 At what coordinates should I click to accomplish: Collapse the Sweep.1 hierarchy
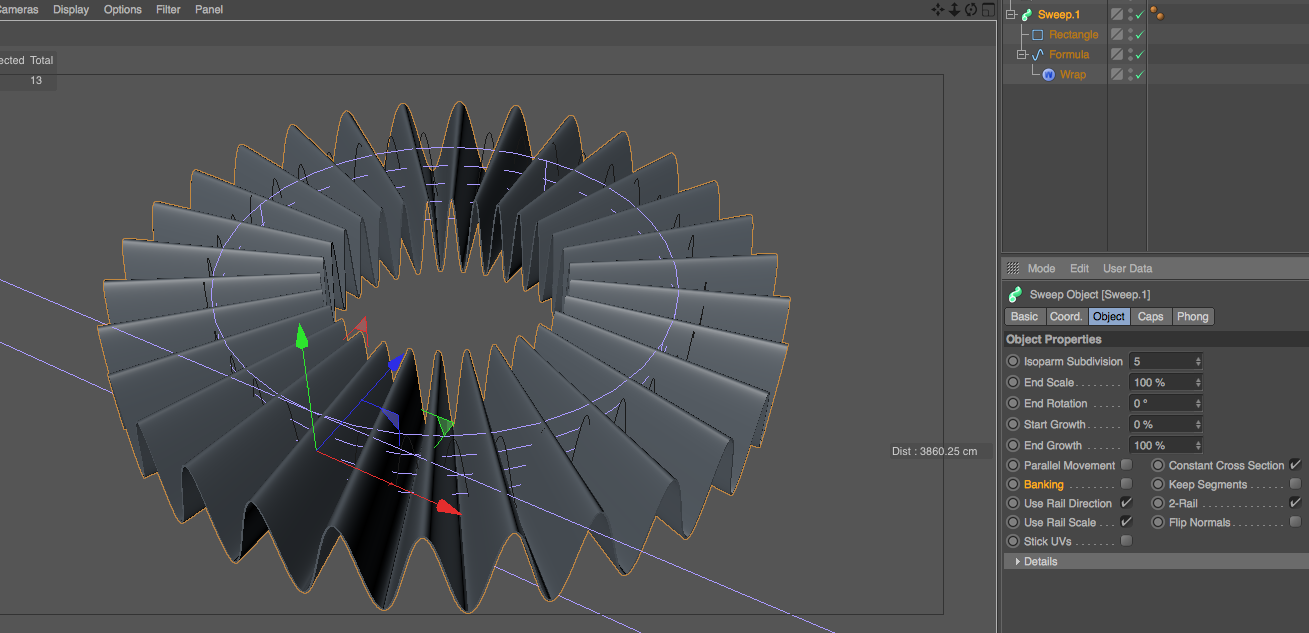pyautogui.click(x=1011, y=14)
